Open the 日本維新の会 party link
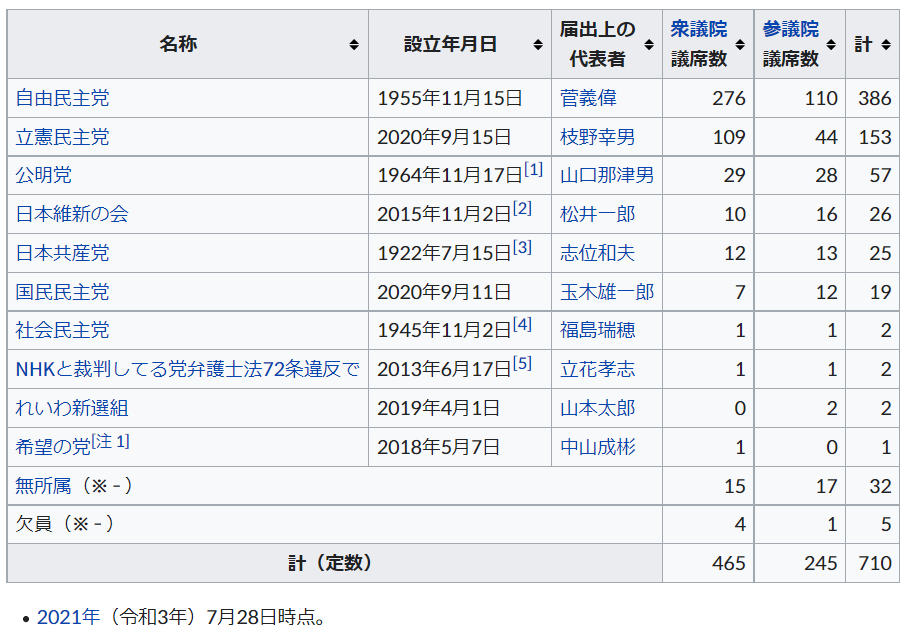The width and height of the screenshot is (905, 631). coord(72,214)
